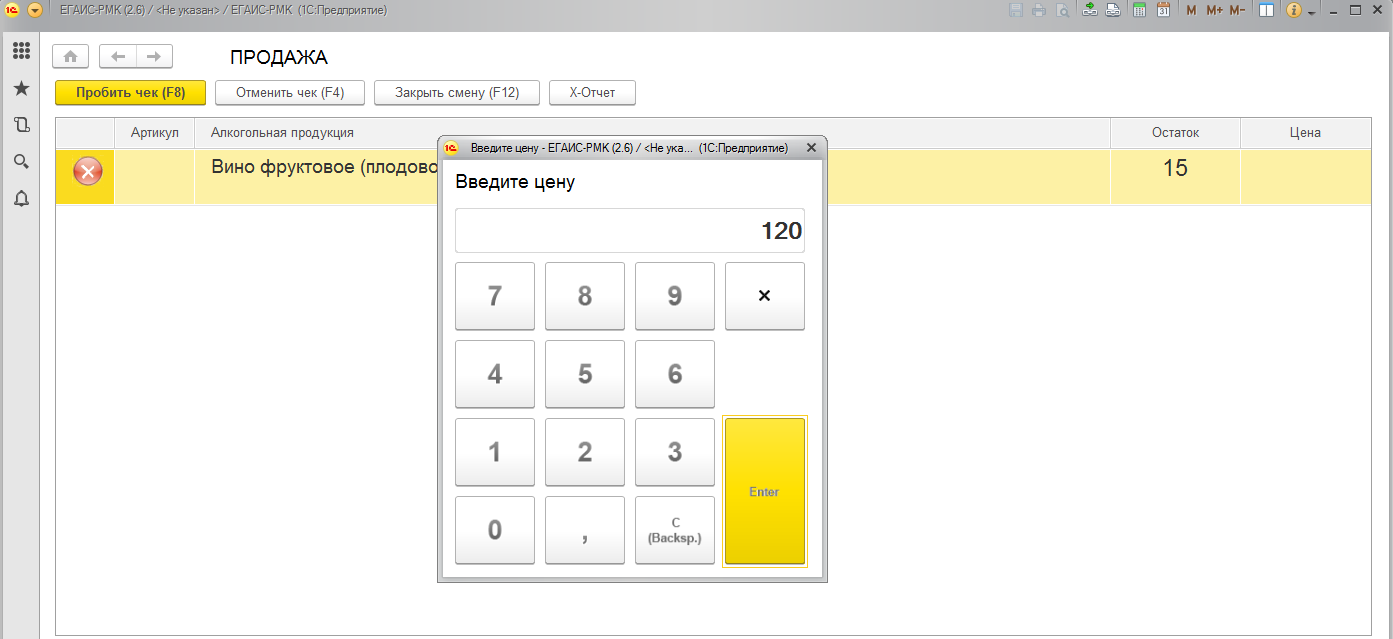Screen dimensions: 1393x639
Task: Tap keypad digit 1
Action: pyautogui.click(x=495, y=452)
